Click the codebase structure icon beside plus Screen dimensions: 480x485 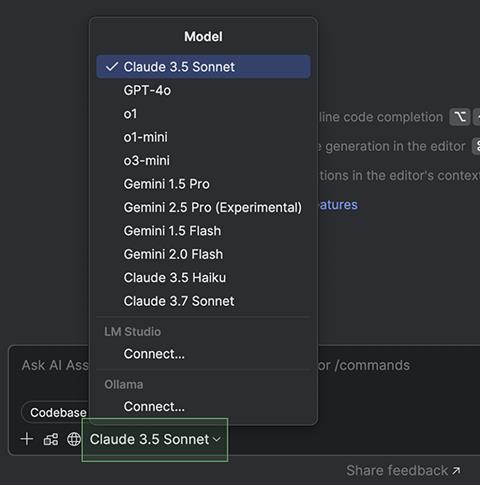click(51, 439)
